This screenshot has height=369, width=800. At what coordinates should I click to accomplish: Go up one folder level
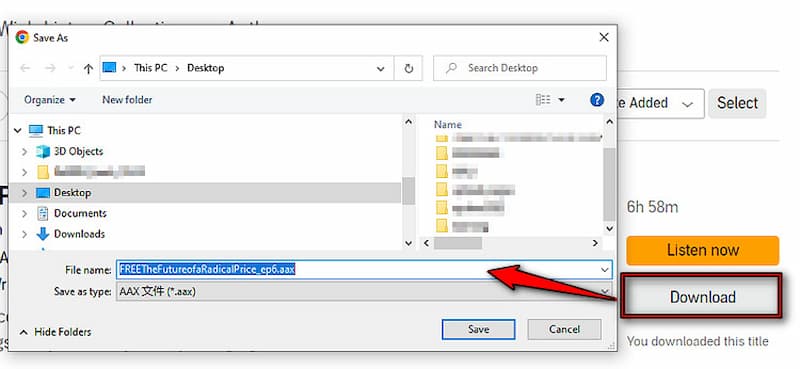[88, 68]
